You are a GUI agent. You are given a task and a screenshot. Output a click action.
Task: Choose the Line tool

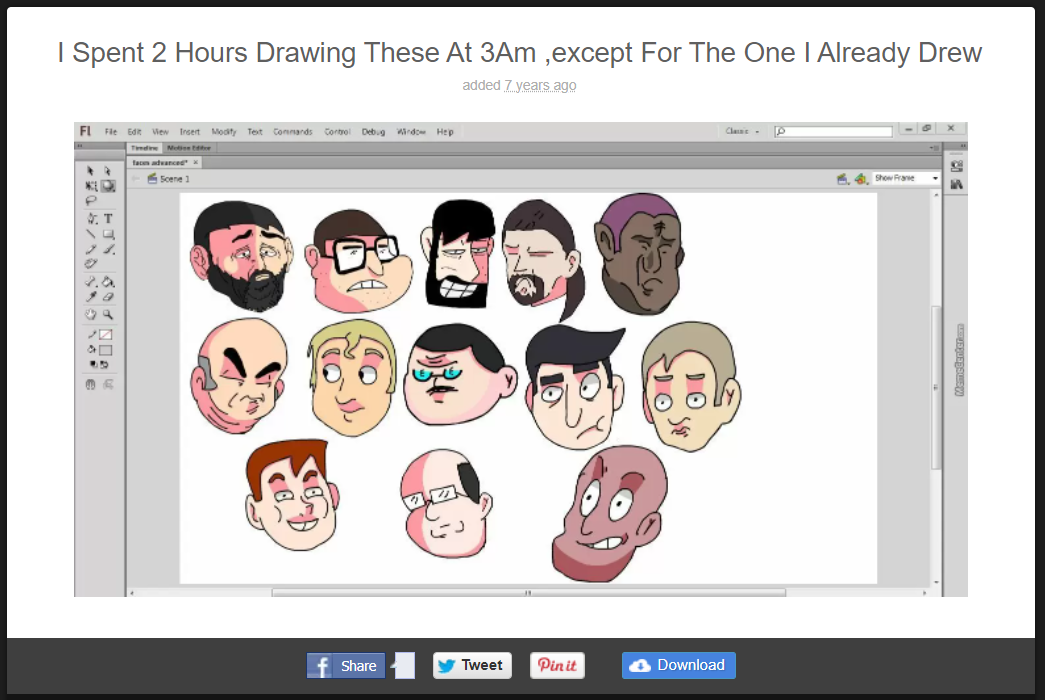pos(91,234)
